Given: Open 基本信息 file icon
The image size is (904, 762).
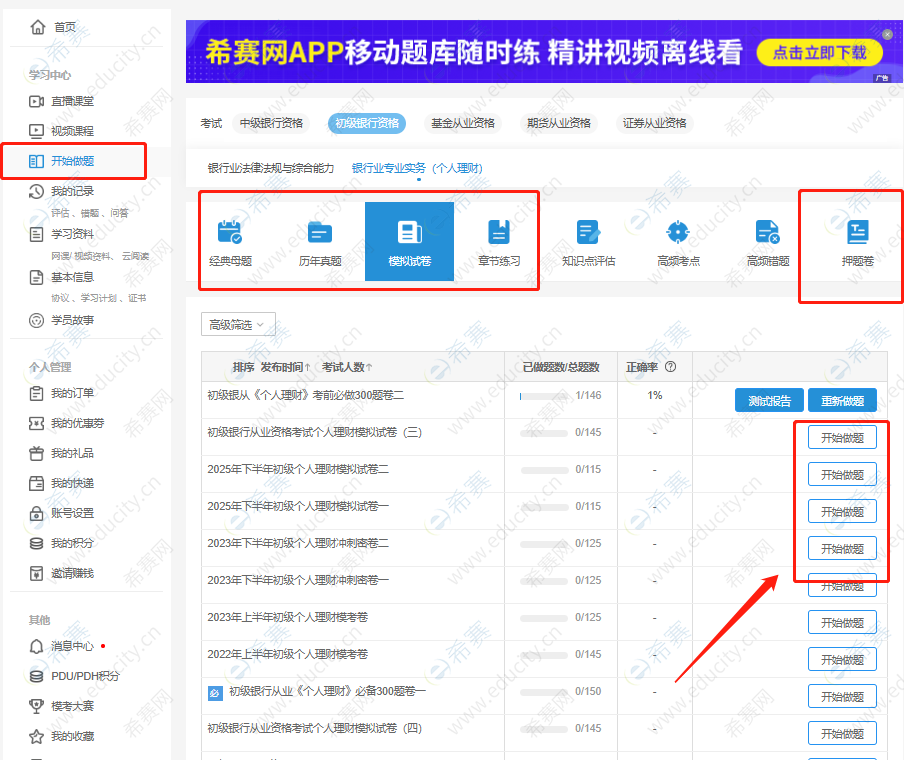Looking at the screenshot, I should coord(36,278).
